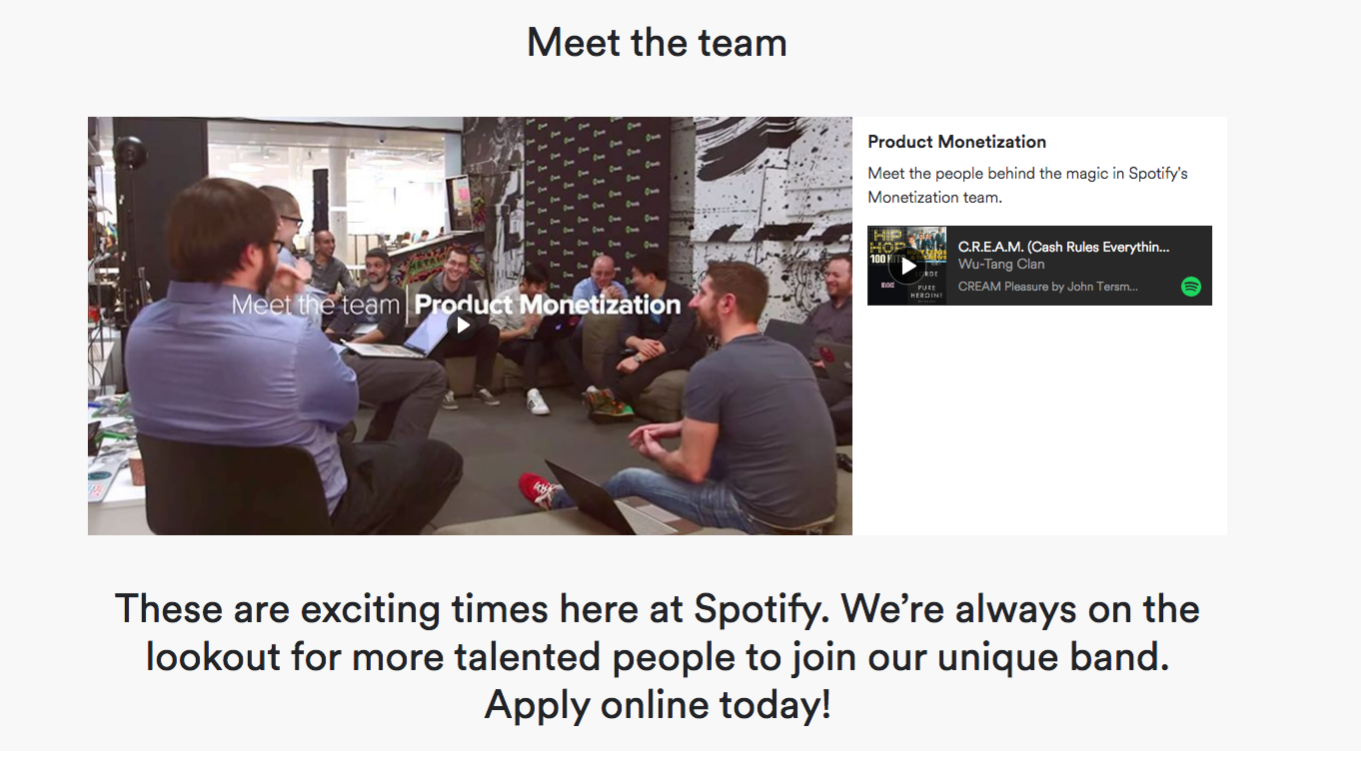Open the Wu-Tang Clan artist link
The height and width of the screenshot is (761, 1361).
pos(1001,264)
